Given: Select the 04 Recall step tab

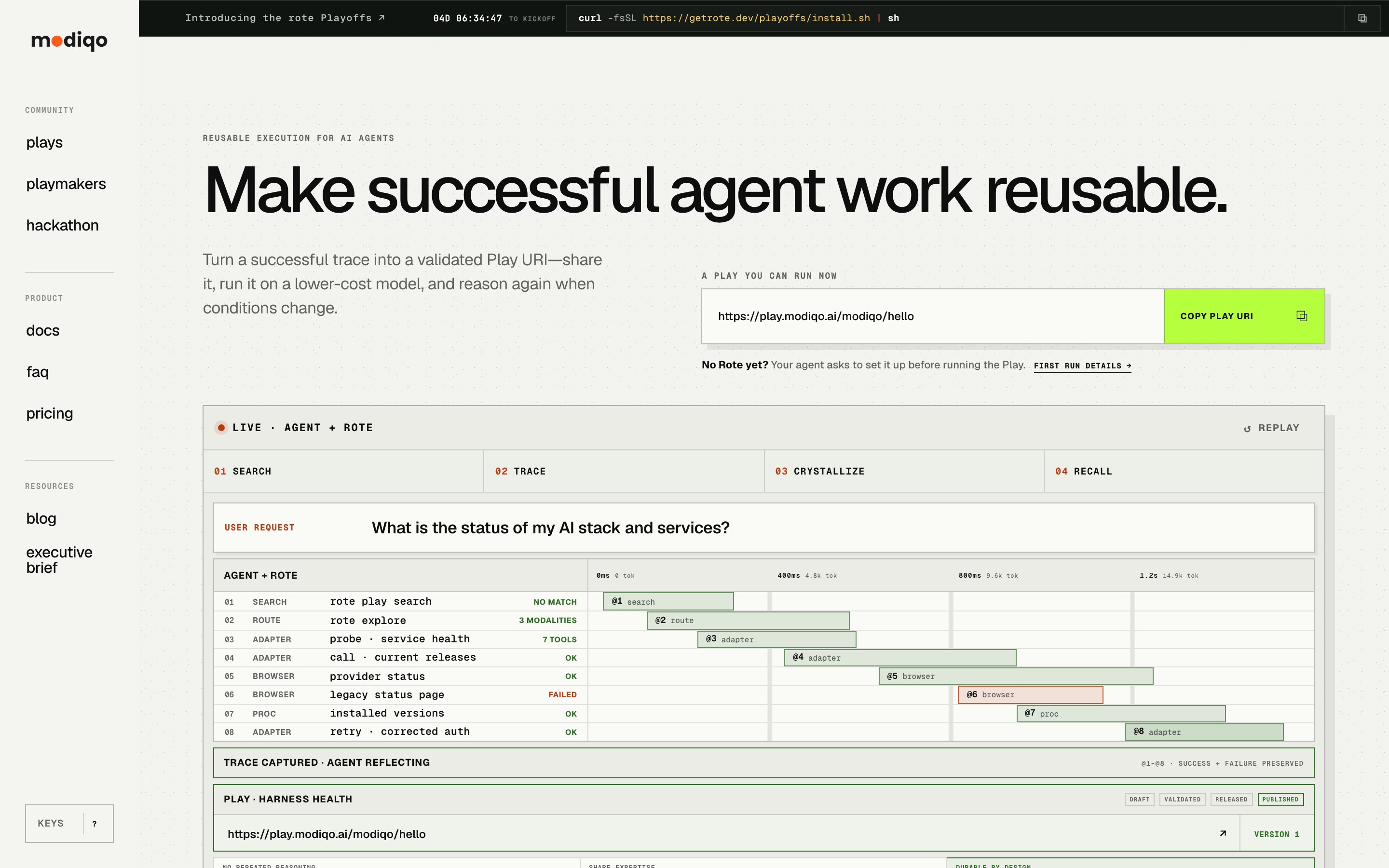Looking at the screenshot, I should click(1184, 471).
